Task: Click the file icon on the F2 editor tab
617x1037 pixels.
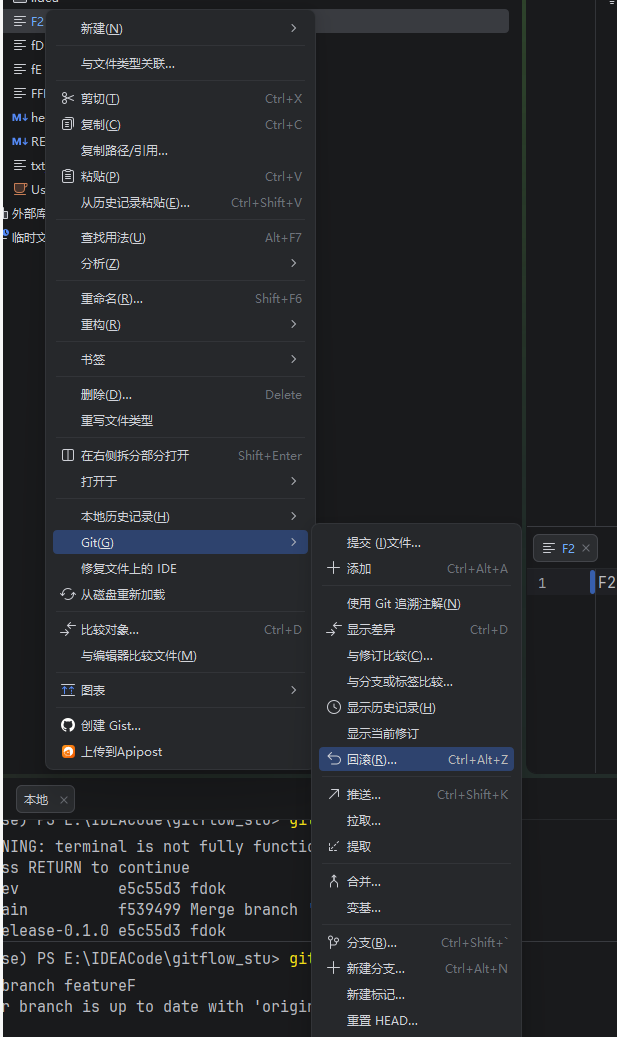Action: point(548,548)
